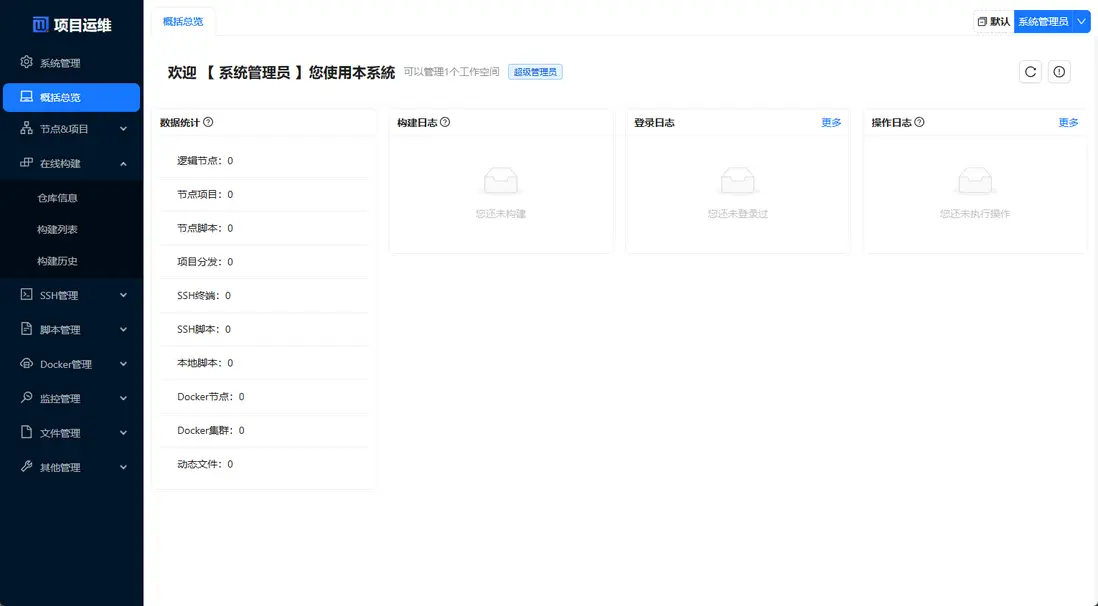1098x606 pixels.
Task: Select the 概括总览 tab
Action: pos(183,22)
